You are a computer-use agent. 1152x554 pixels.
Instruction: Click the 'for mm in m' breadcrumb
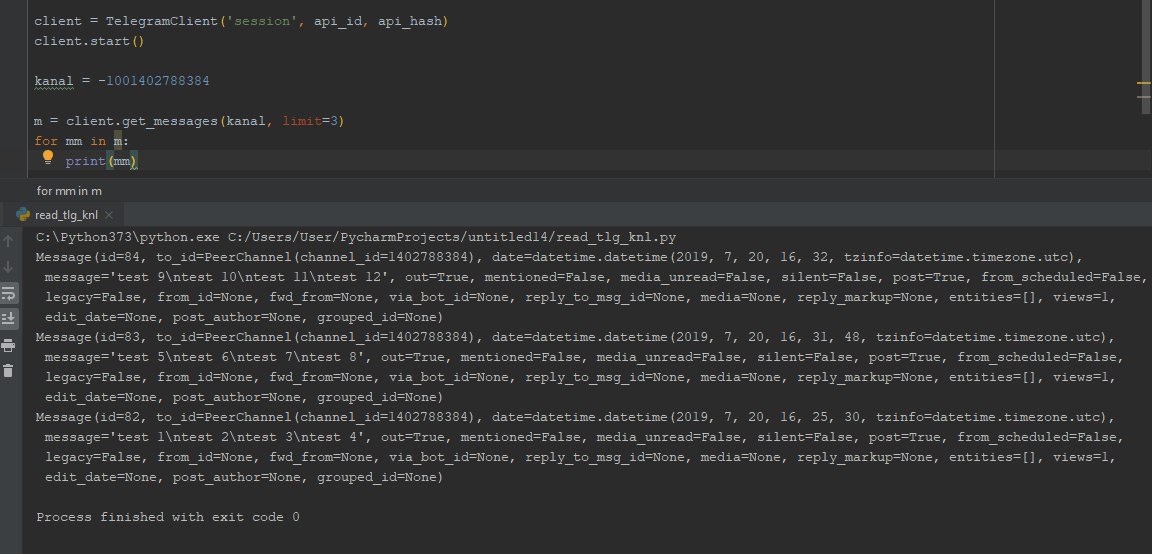pos(69,191)
